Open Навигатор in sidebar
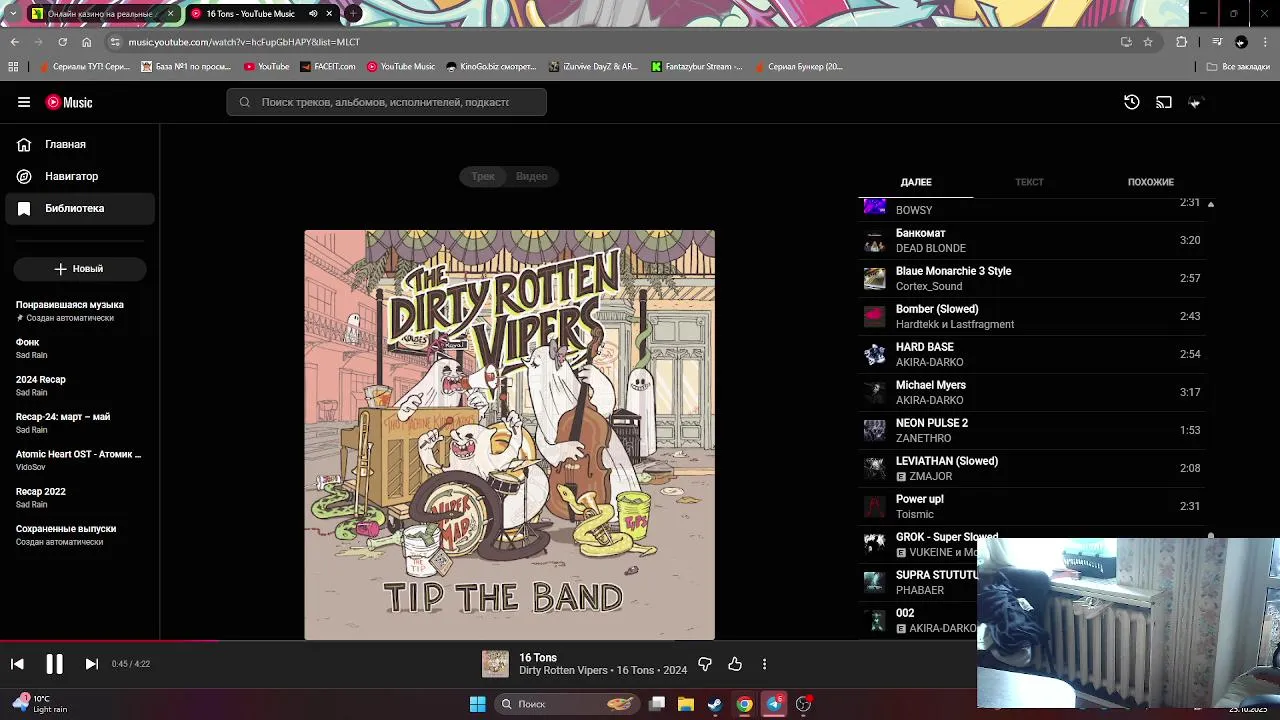Viewport: 1280px width, 720px height. [x=80, y=176]
